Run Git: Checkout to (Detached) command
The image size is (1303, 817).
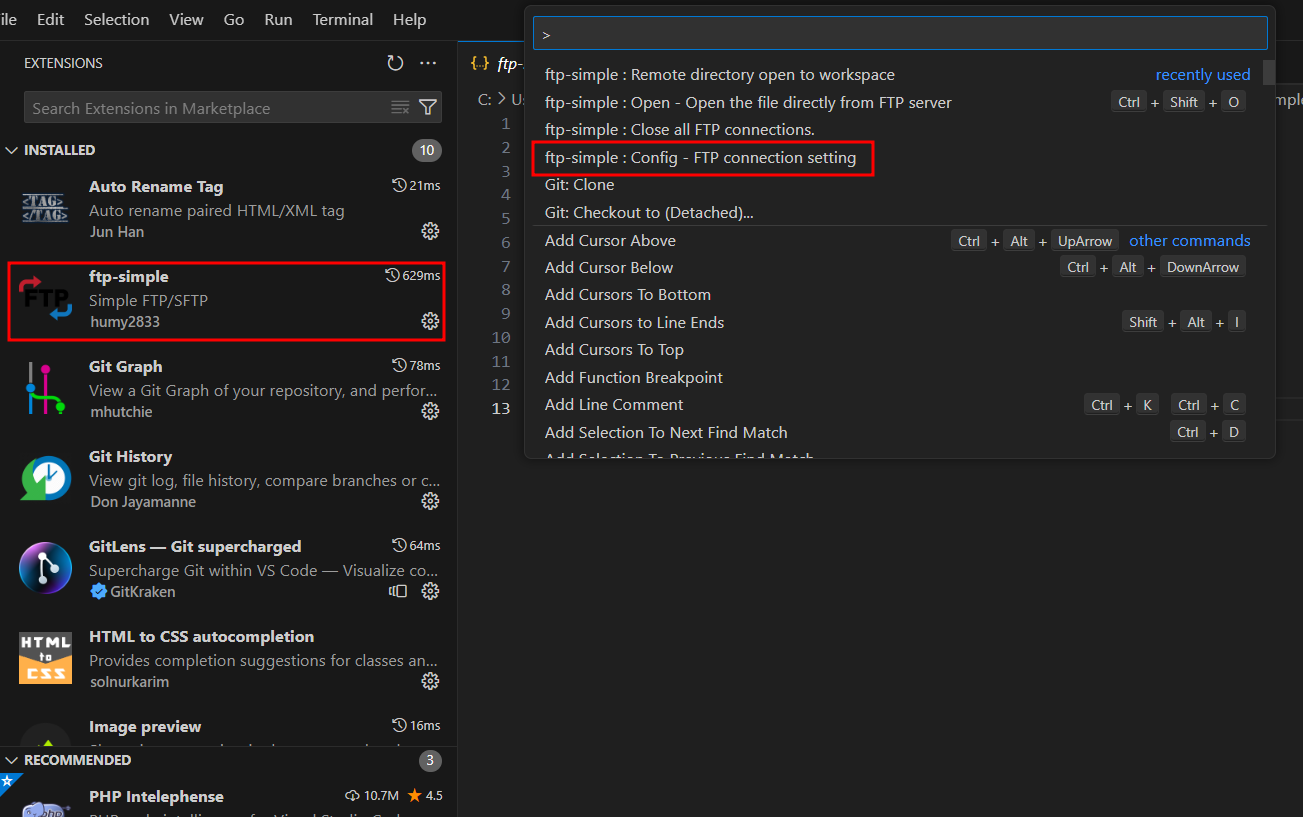click(900, 212)
